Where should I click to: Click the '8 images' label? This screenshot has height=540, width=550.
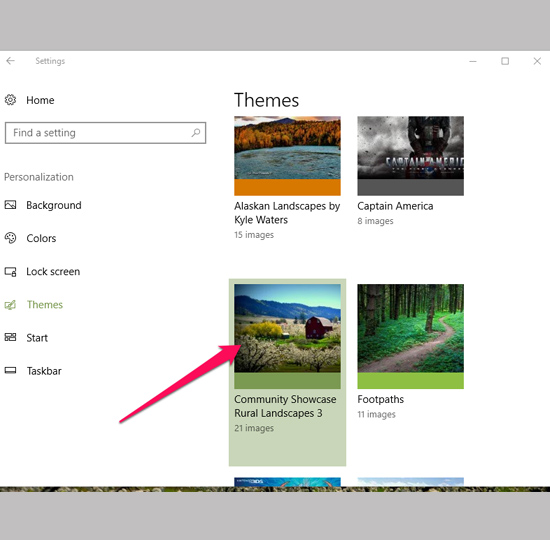[375, 221]
